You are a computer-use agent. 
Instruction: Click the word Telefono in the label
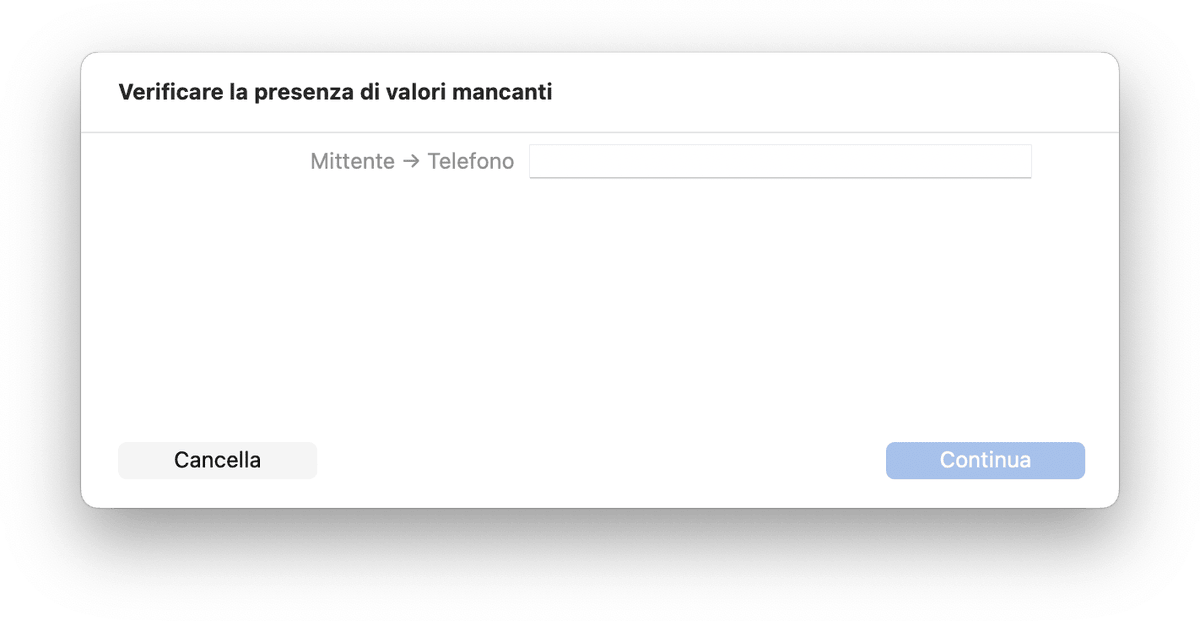(471, 161)
